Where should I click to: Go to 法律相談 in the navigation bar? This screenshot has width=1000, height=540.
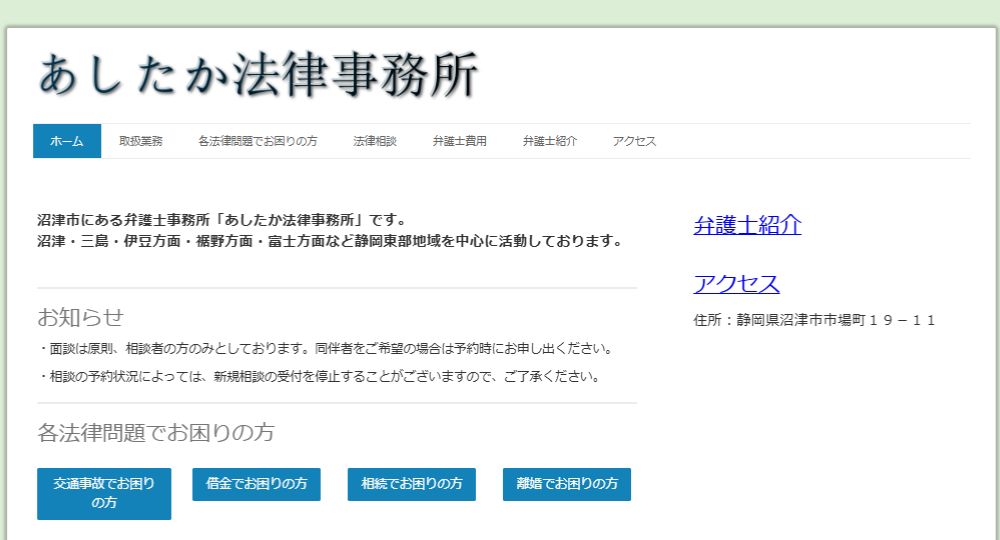click(x=375, y=141)
